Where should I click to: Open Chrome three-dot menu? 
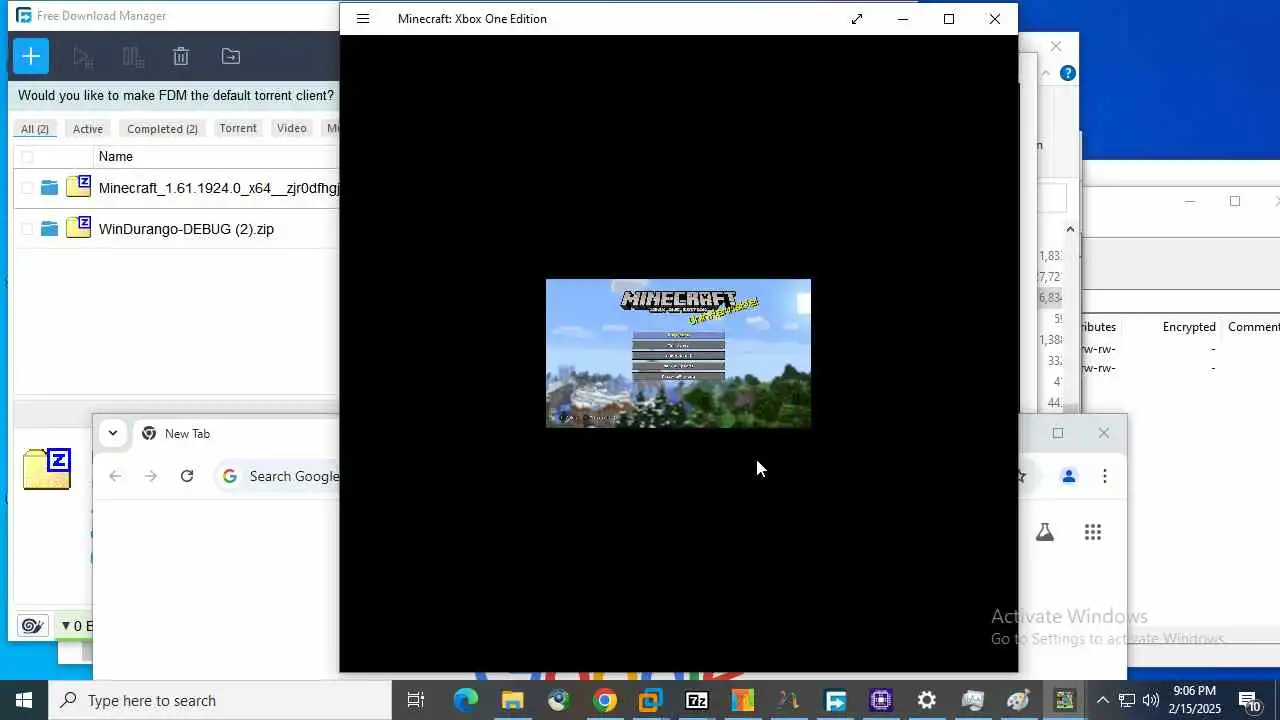[1105, 476]
